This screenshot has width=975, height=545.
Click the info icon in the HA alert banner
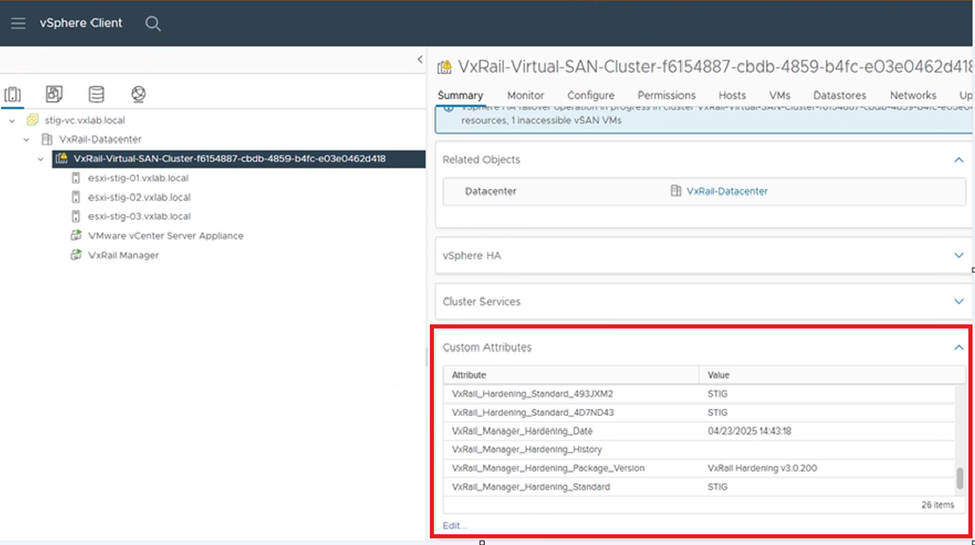click(x=448, y=108)
